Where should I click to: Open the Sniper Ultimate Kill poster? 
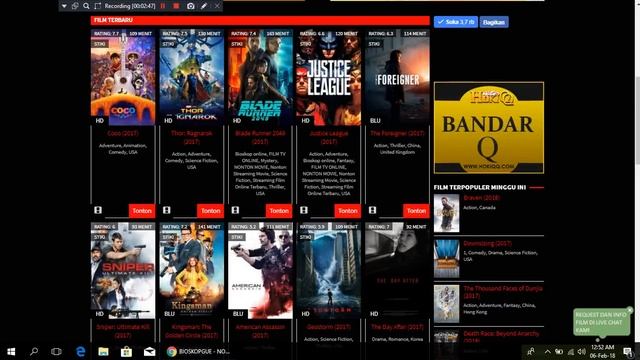coord(123,271)
